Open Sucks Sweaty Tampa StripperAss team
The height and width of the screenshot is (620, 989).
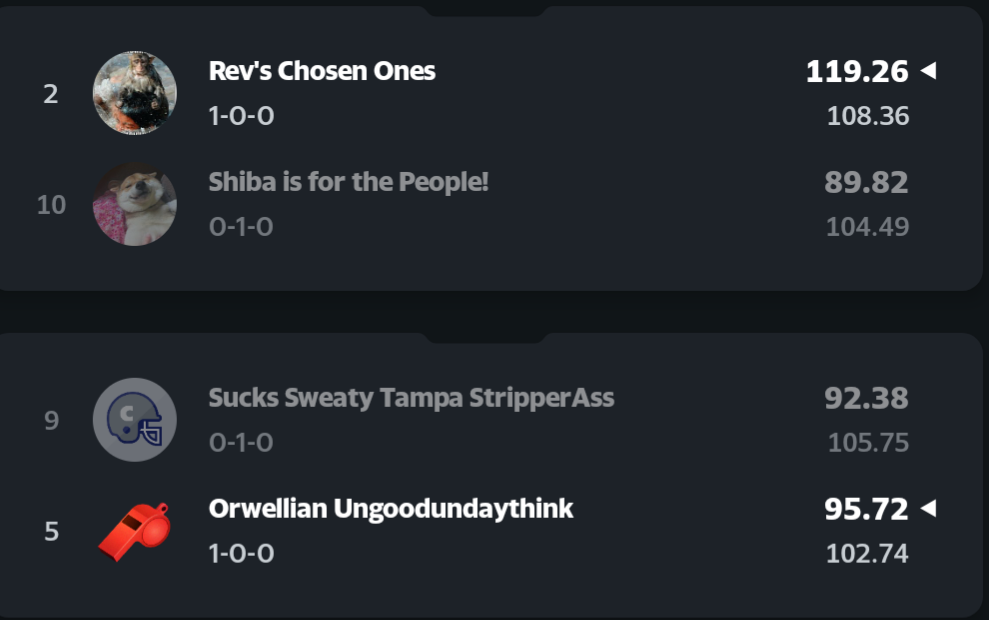click(411, 398)
